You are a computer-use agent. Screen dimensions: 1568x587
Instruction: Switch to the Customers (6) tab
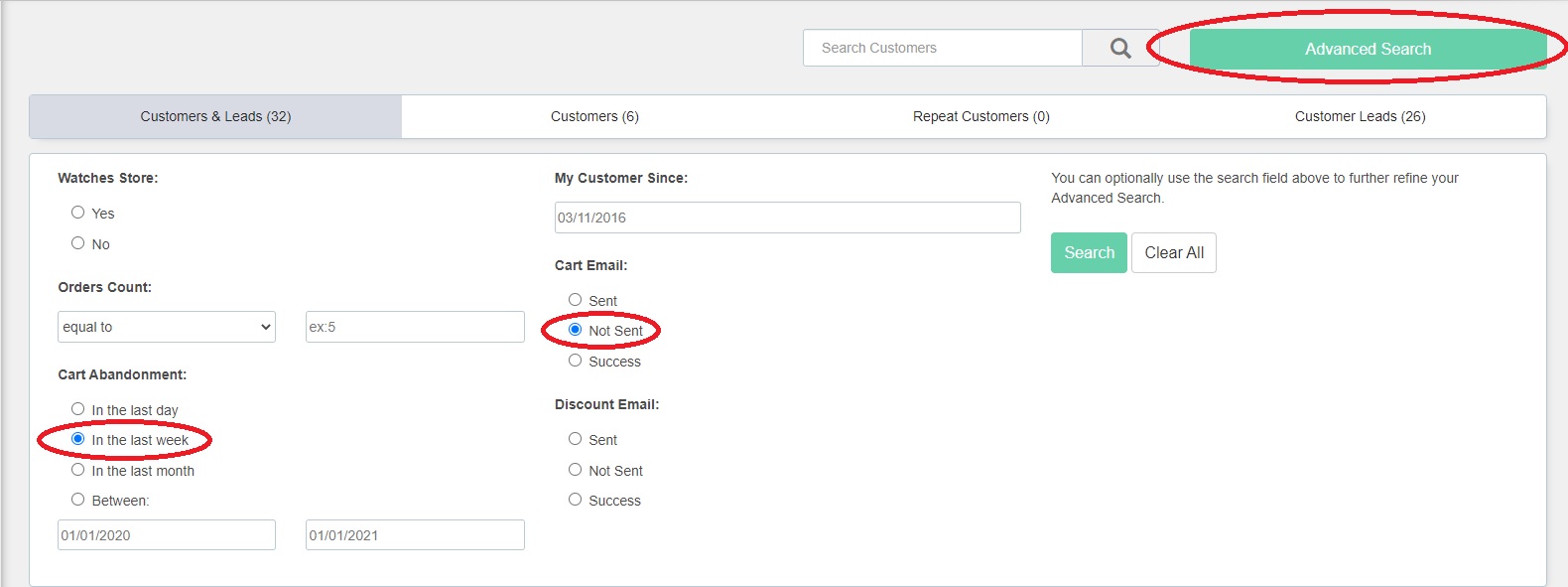point(594,116)
